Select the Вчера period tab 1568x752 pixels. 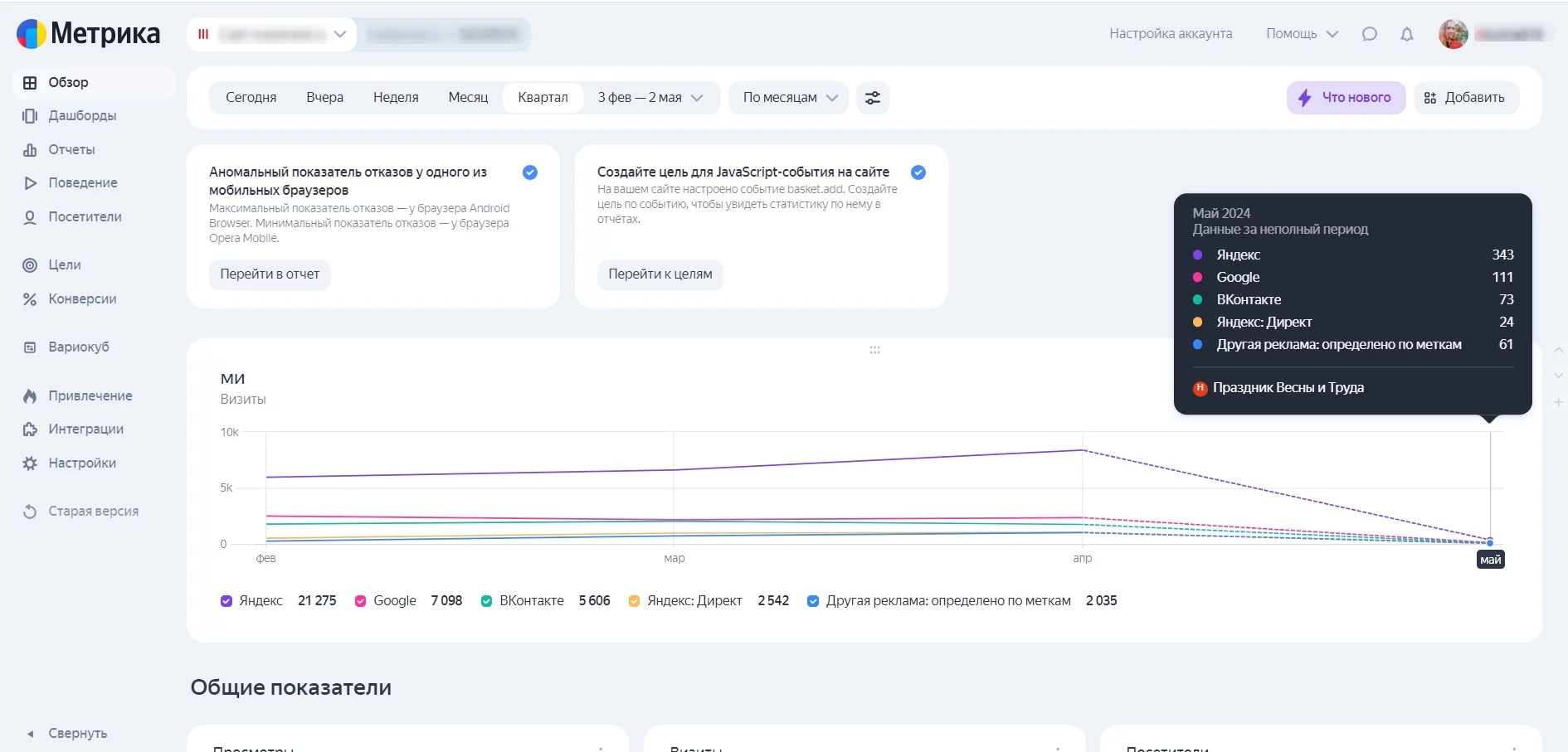coord(325,97)
